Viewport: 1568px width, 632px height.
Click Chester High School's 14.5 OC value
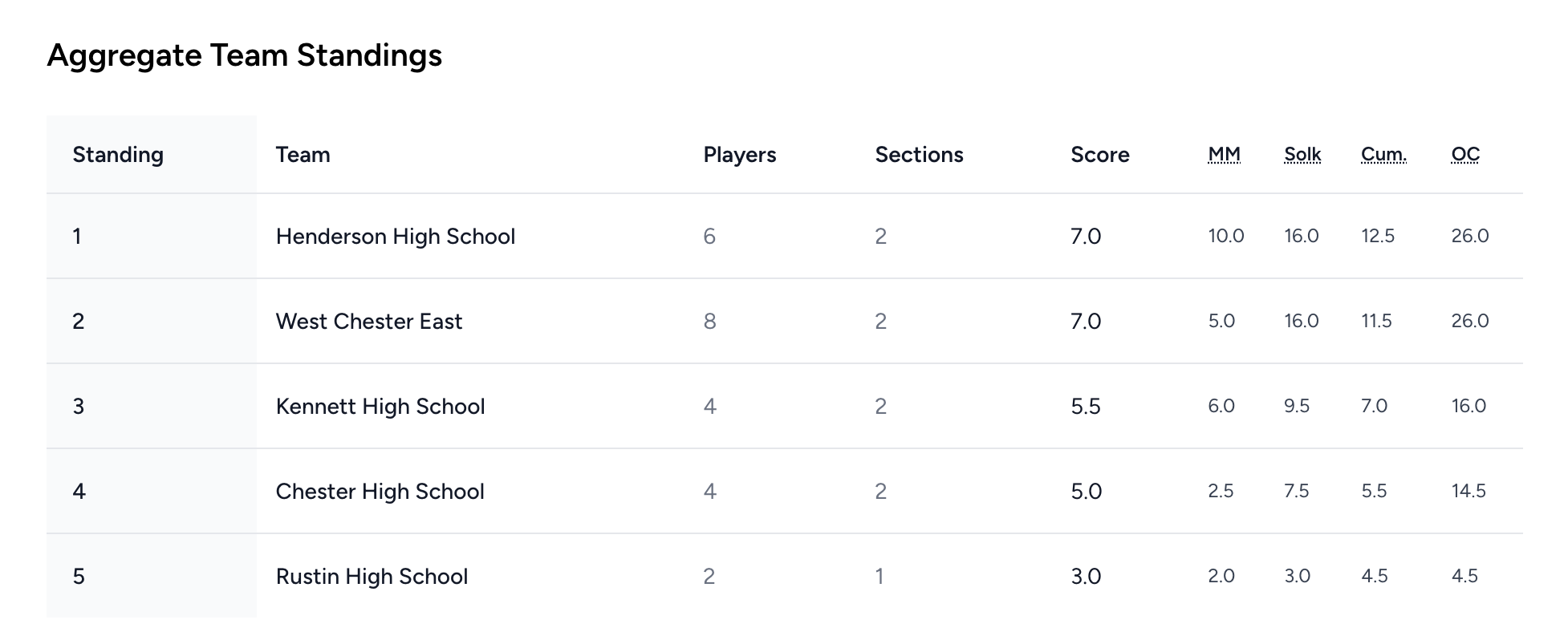[x=1468, y=492]
